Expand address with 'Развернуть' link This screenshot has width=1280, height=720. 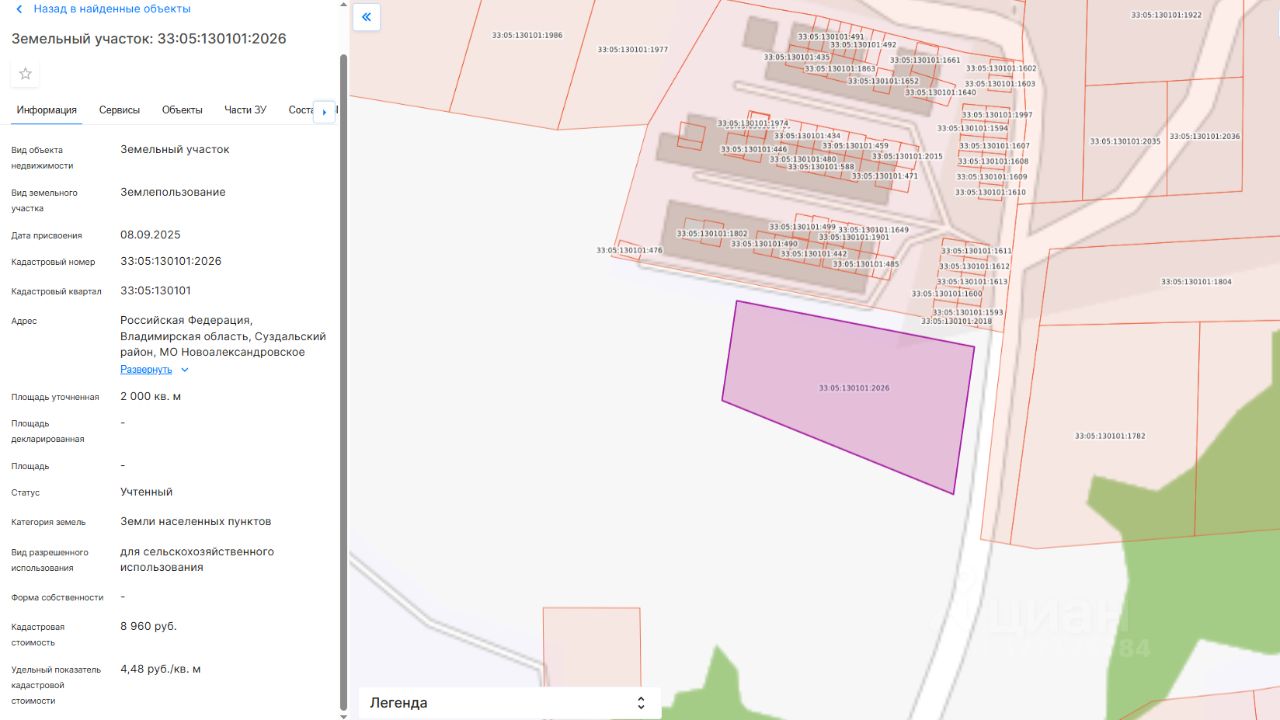146,369
